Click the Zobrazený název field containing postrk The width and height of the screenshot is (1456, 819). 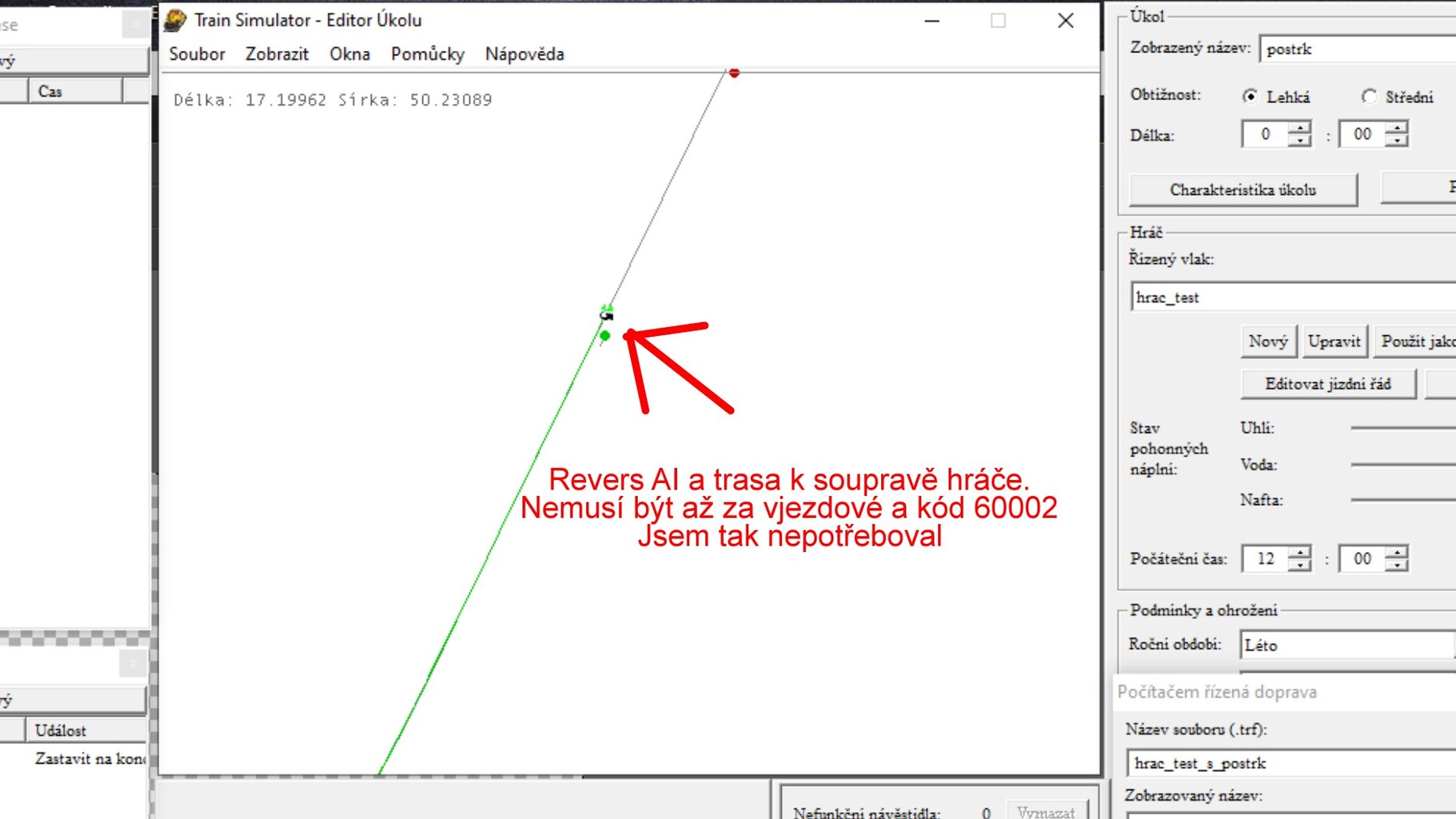pos(1356,49)
